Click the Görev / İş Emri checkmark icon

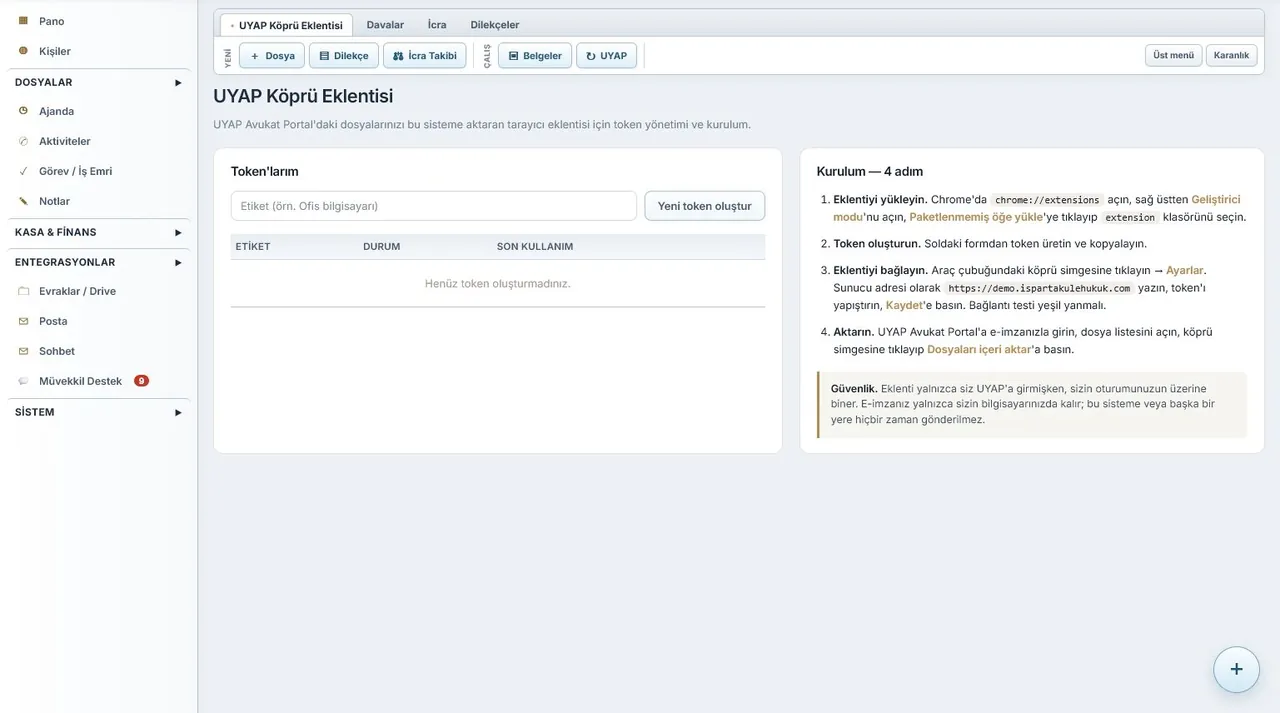point(23,171)
